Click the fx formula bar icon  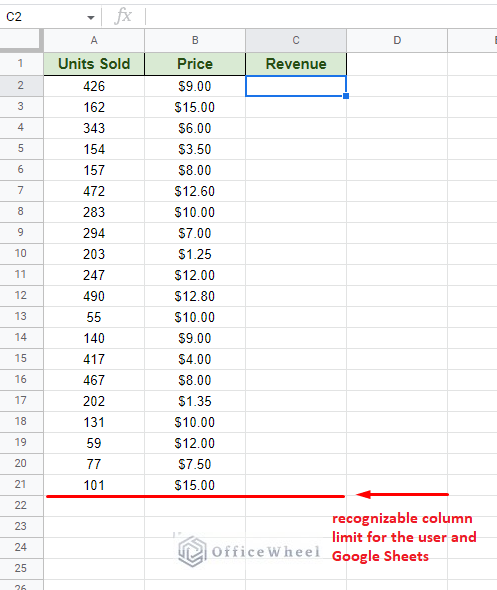(x=123, y=17)
